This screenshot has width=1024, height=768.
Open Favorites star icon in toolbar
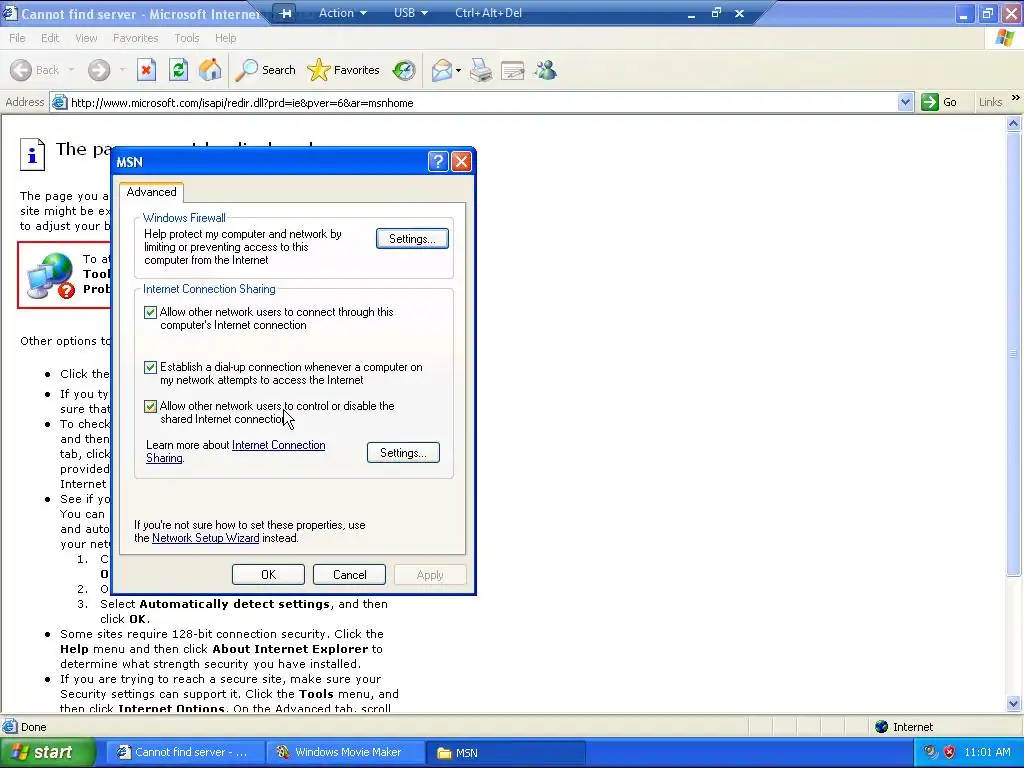(318, 70)
